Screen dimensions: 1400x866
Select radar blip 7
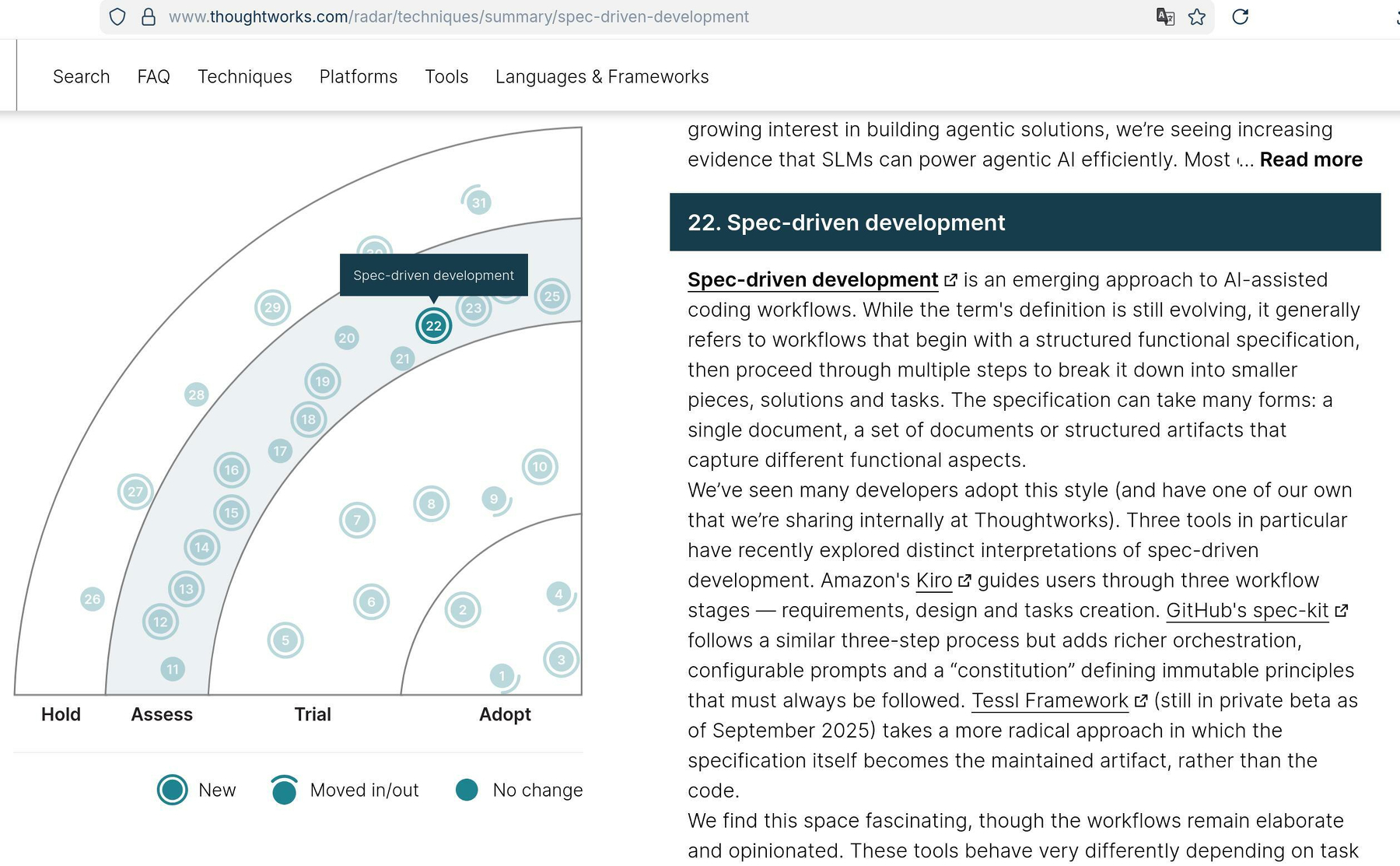(x=358, y=521)
